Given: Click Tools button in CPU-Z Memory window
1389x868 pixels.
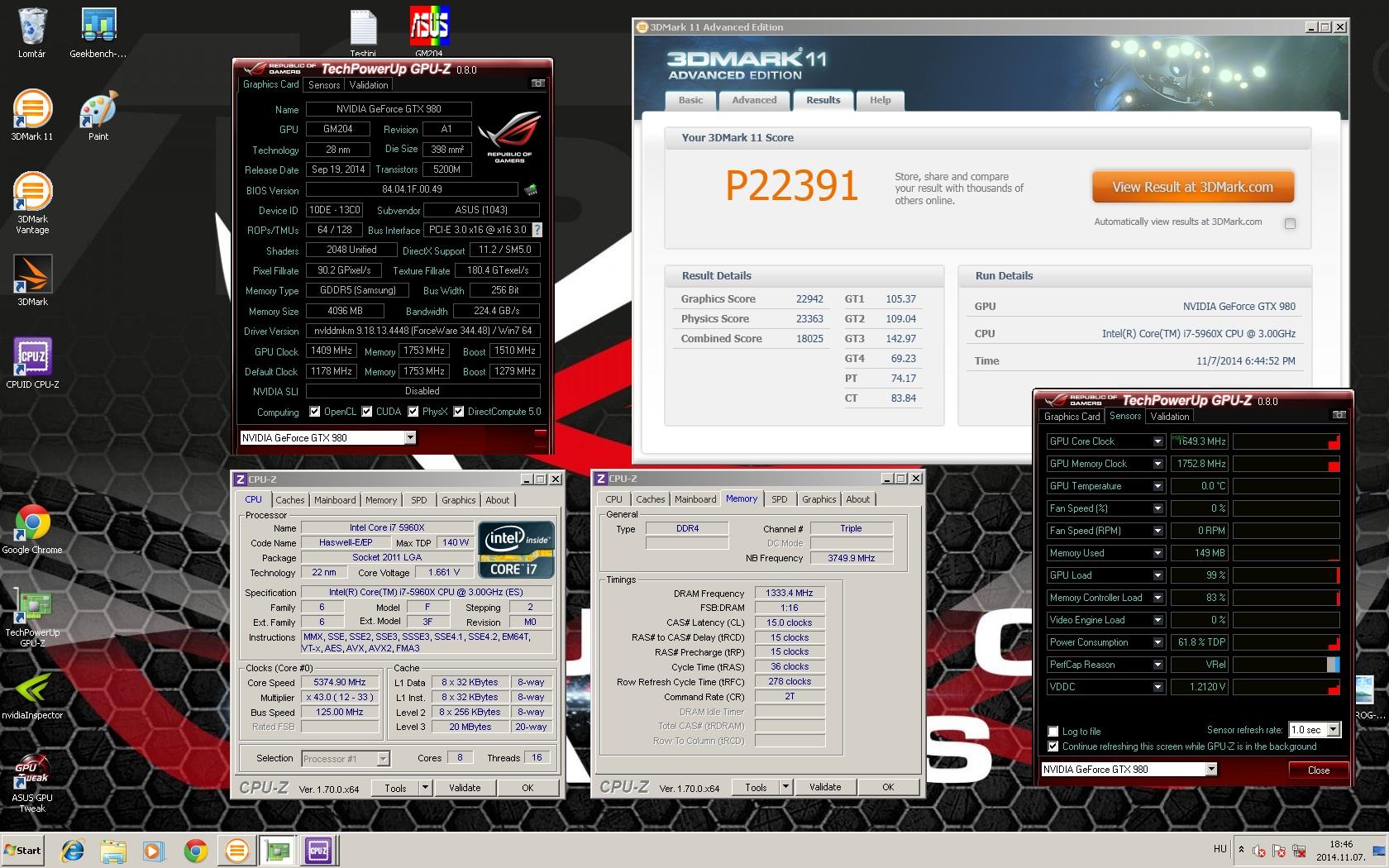Looking at the screenshot, I should click(x=756, y=788).
